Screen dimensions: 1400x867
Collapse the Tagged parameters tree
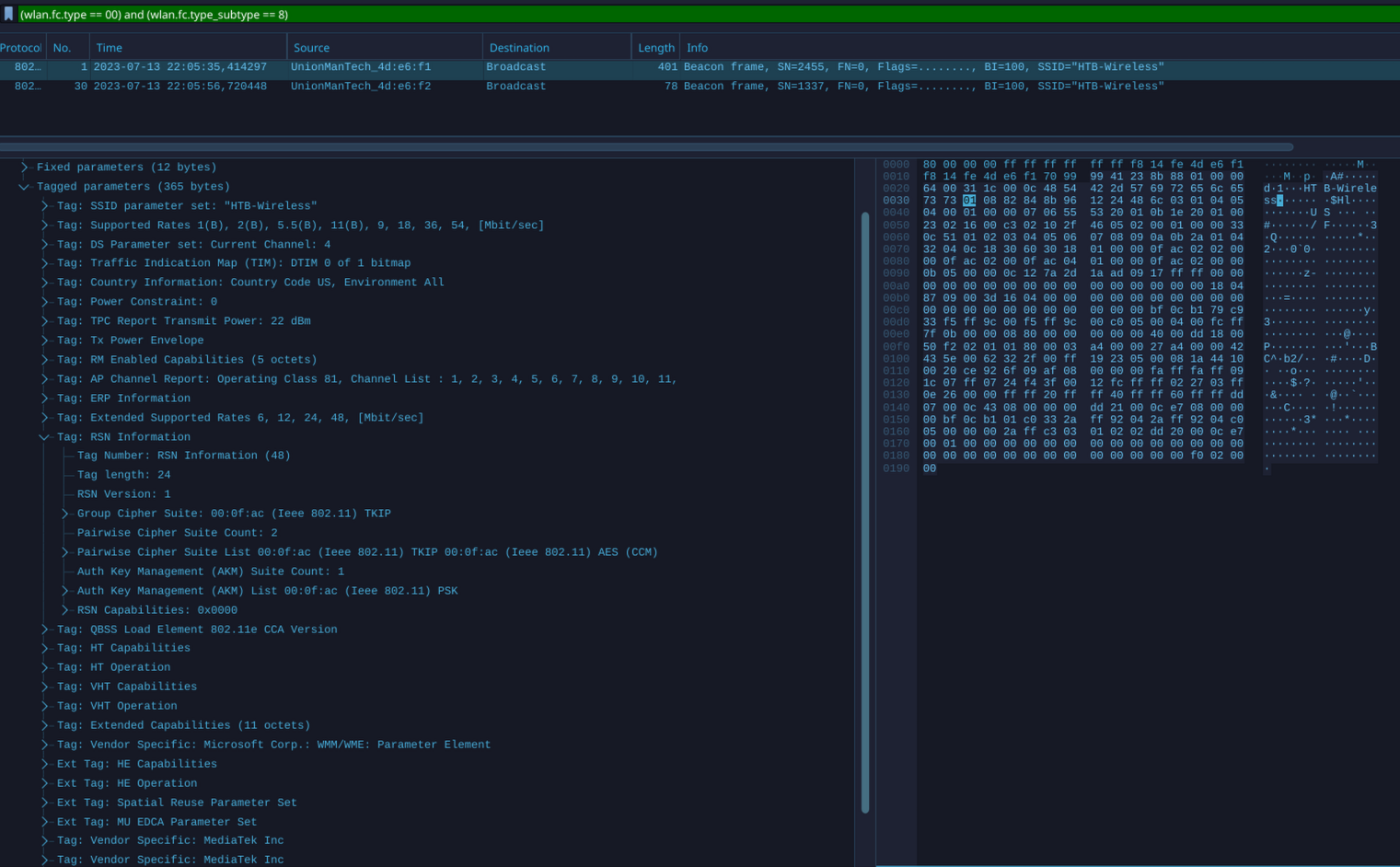[24, 186]
